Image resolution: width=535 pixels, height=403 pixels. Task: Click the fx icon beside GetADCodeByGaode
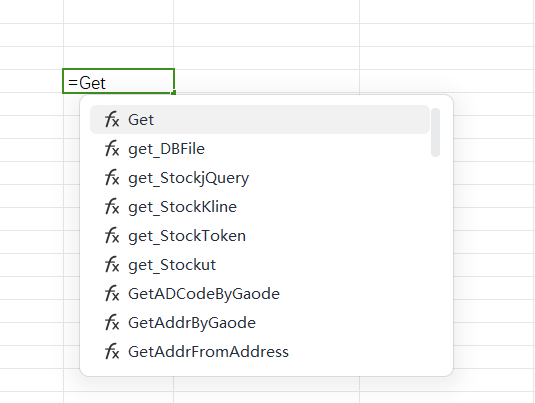[112, 293]
